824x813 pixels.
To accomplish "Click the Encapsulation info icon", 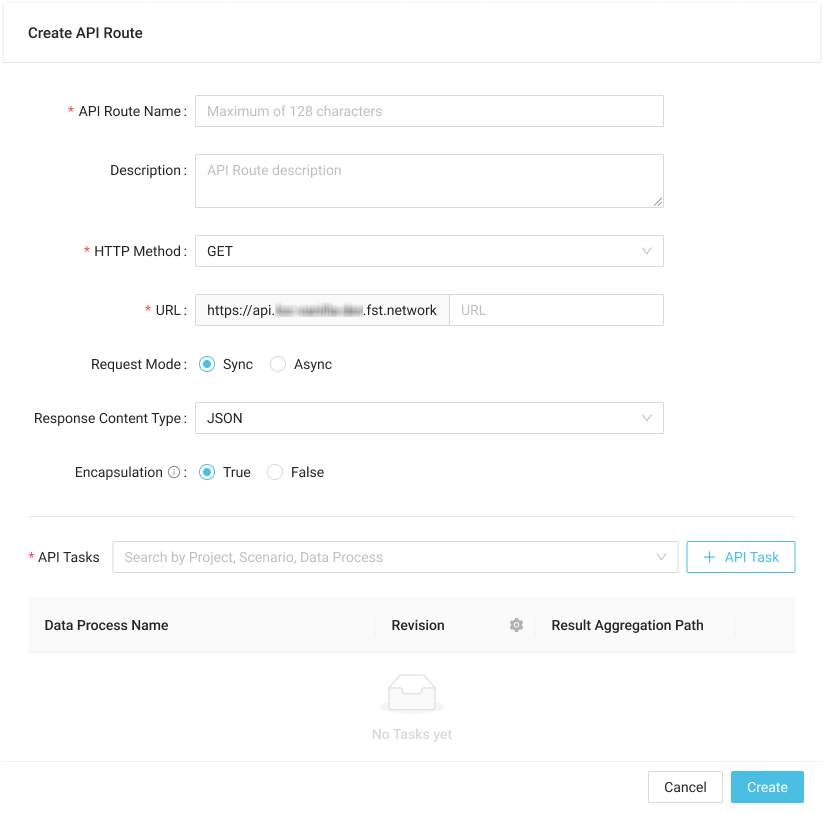I will [x=174, y=472].
